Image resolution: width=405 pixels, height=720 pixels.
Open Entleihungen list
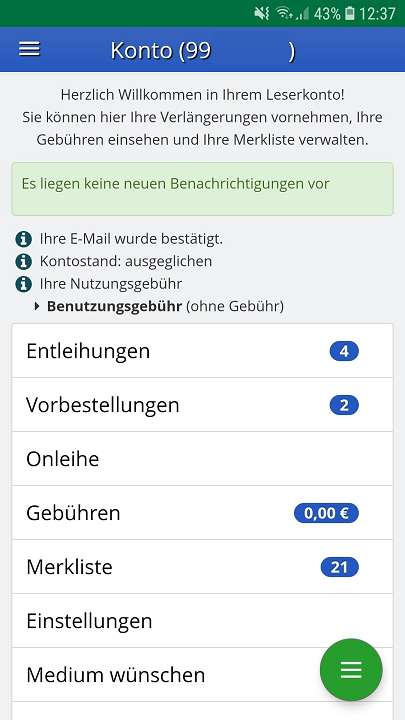202,351
